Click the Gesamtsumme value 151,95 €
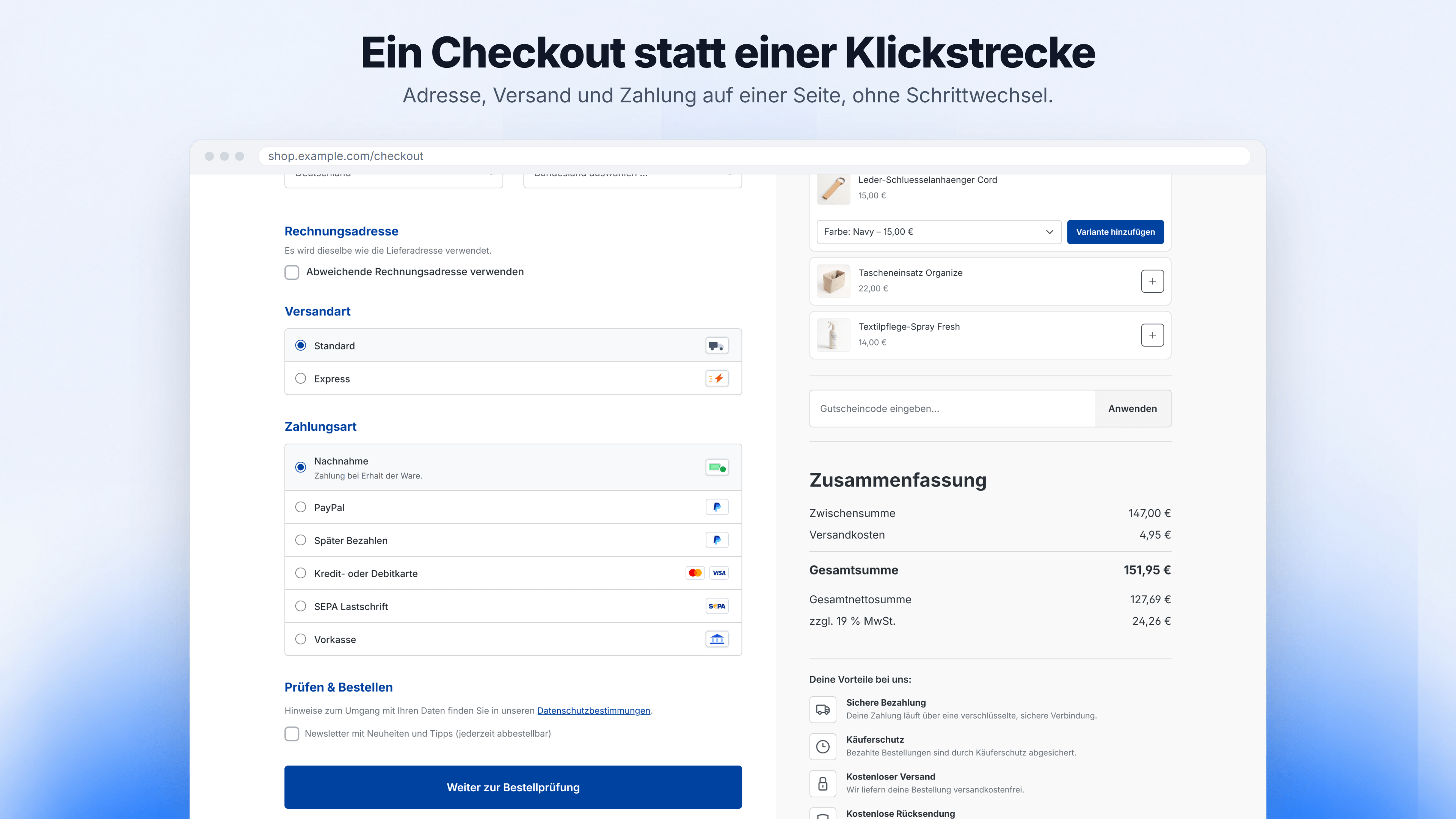Image resolution: width=1456 pixels, height=819 pixels. click(x=1147, y=570)
